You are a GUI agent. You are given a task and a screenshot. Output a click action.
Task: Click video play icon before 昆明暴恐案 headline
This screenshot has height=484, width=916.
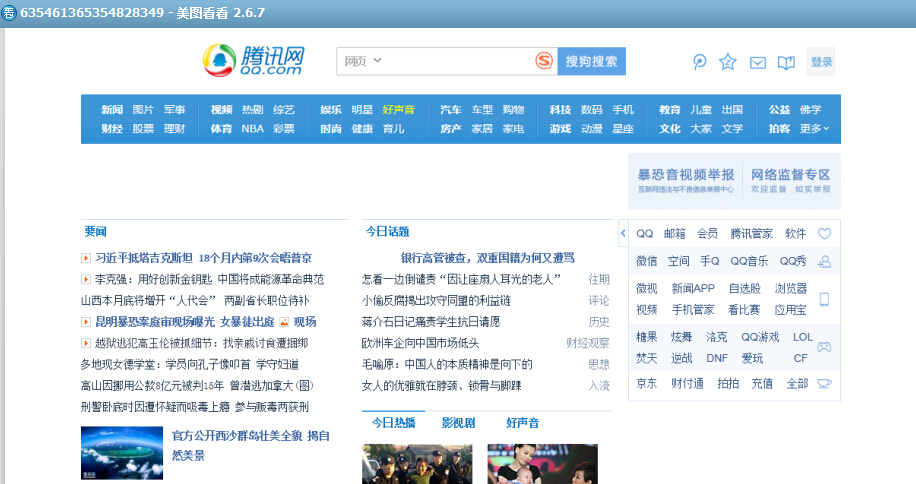[86, 322]
